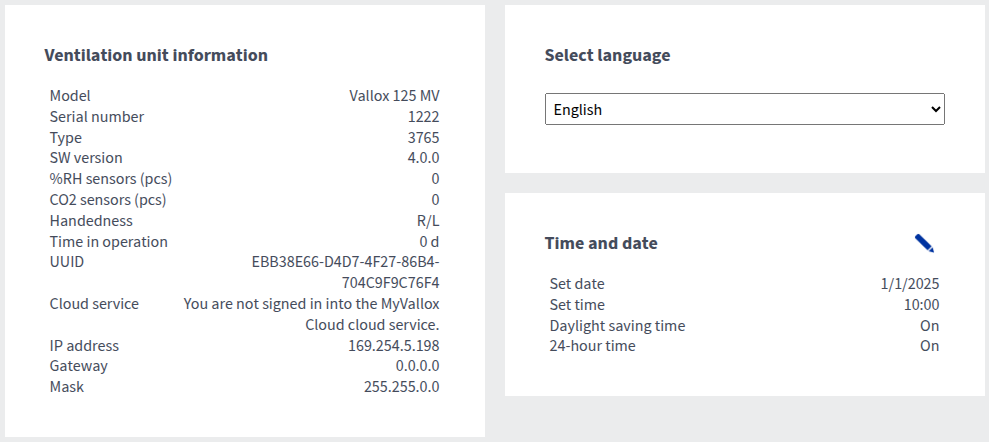Click the Handedness value R/L
This screenshot has width=989, height=442.
[427, 221]
